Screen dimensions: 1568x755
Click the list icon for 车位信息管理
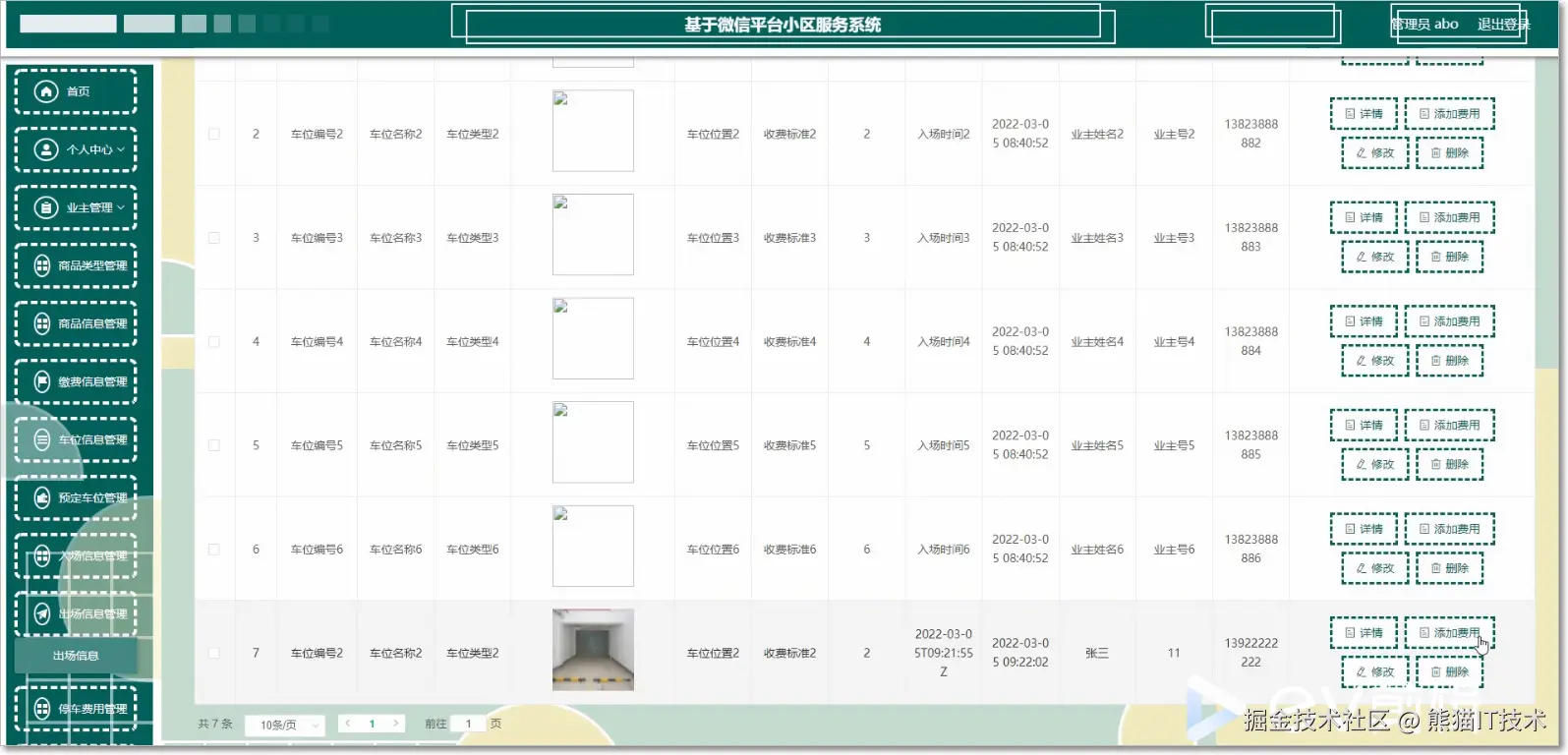42,439
